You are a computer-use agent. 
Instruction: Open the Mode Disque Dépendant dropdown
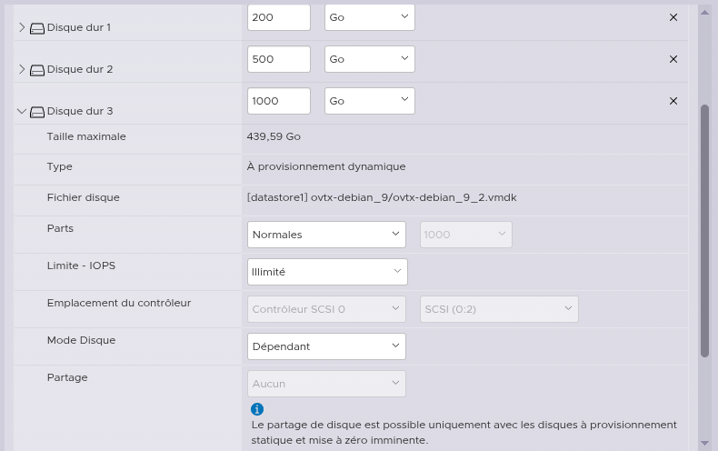tap(326, 346)
